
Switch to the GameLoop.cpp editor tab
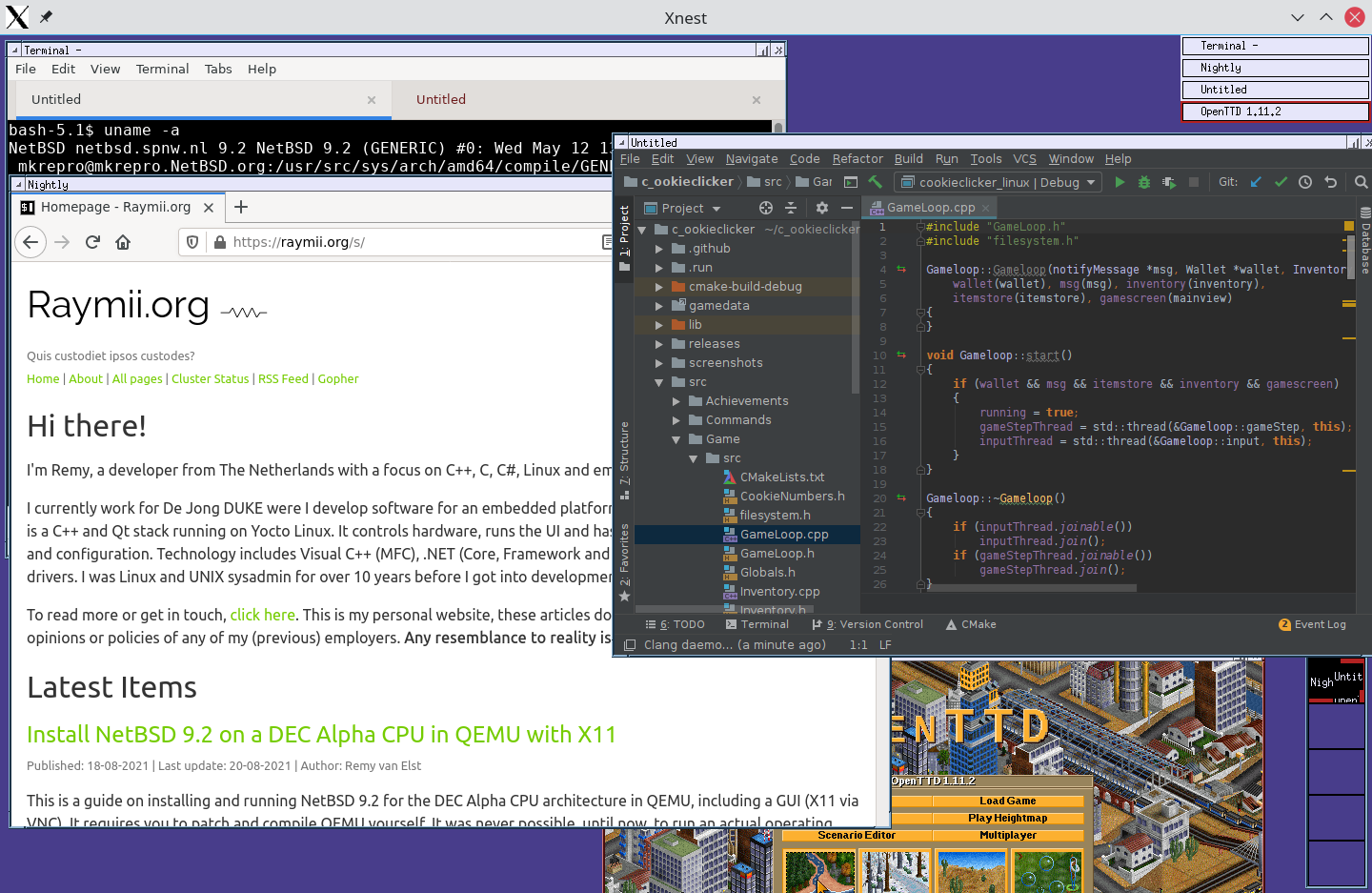pos(929,207)
